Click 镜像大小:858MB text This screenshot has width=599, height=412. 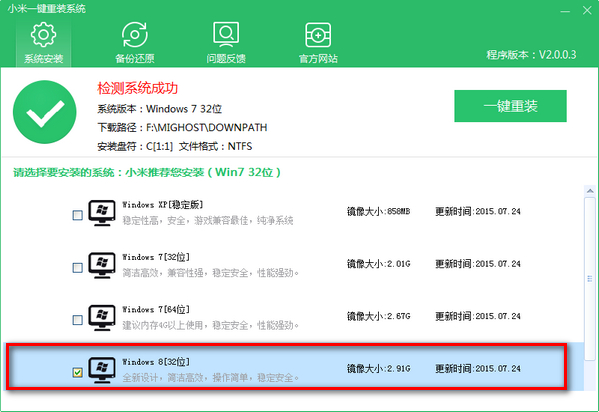coord(378,211)
